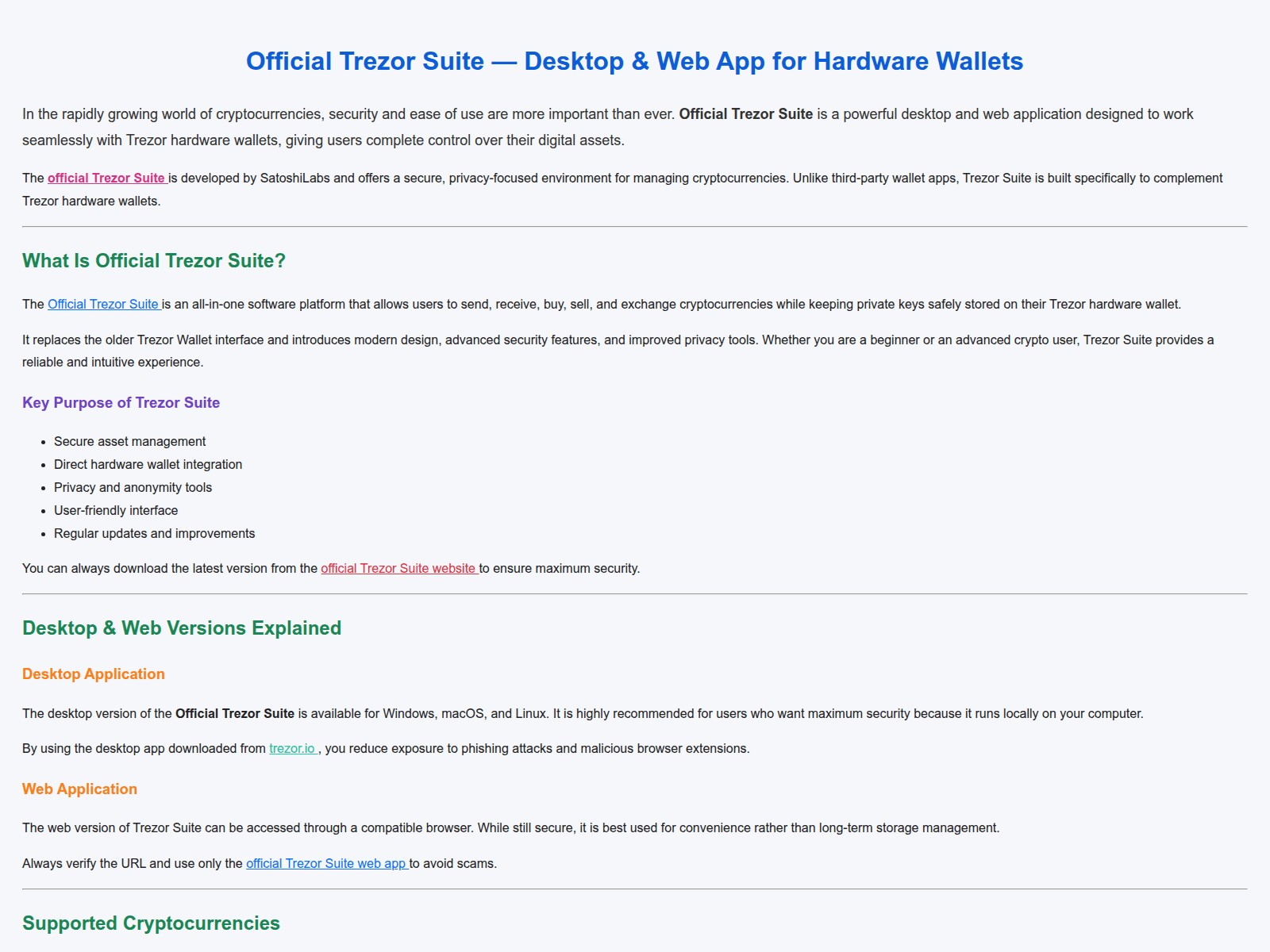Open the green 'trezor.io' link

(x=294, y=749)
